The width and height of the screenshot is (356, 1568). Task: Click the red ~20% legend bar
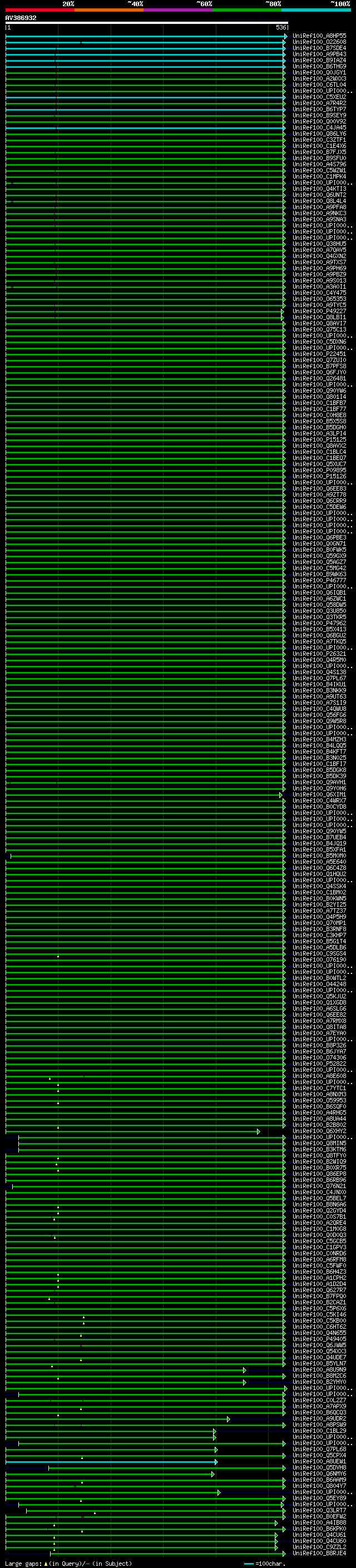coord(40,10)
